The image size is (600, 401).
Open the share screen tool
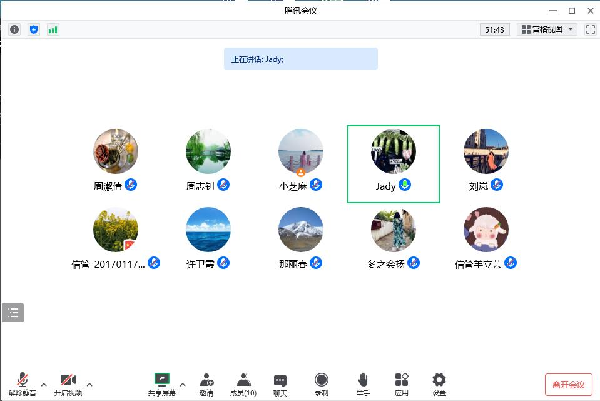(x=162, y=382)
